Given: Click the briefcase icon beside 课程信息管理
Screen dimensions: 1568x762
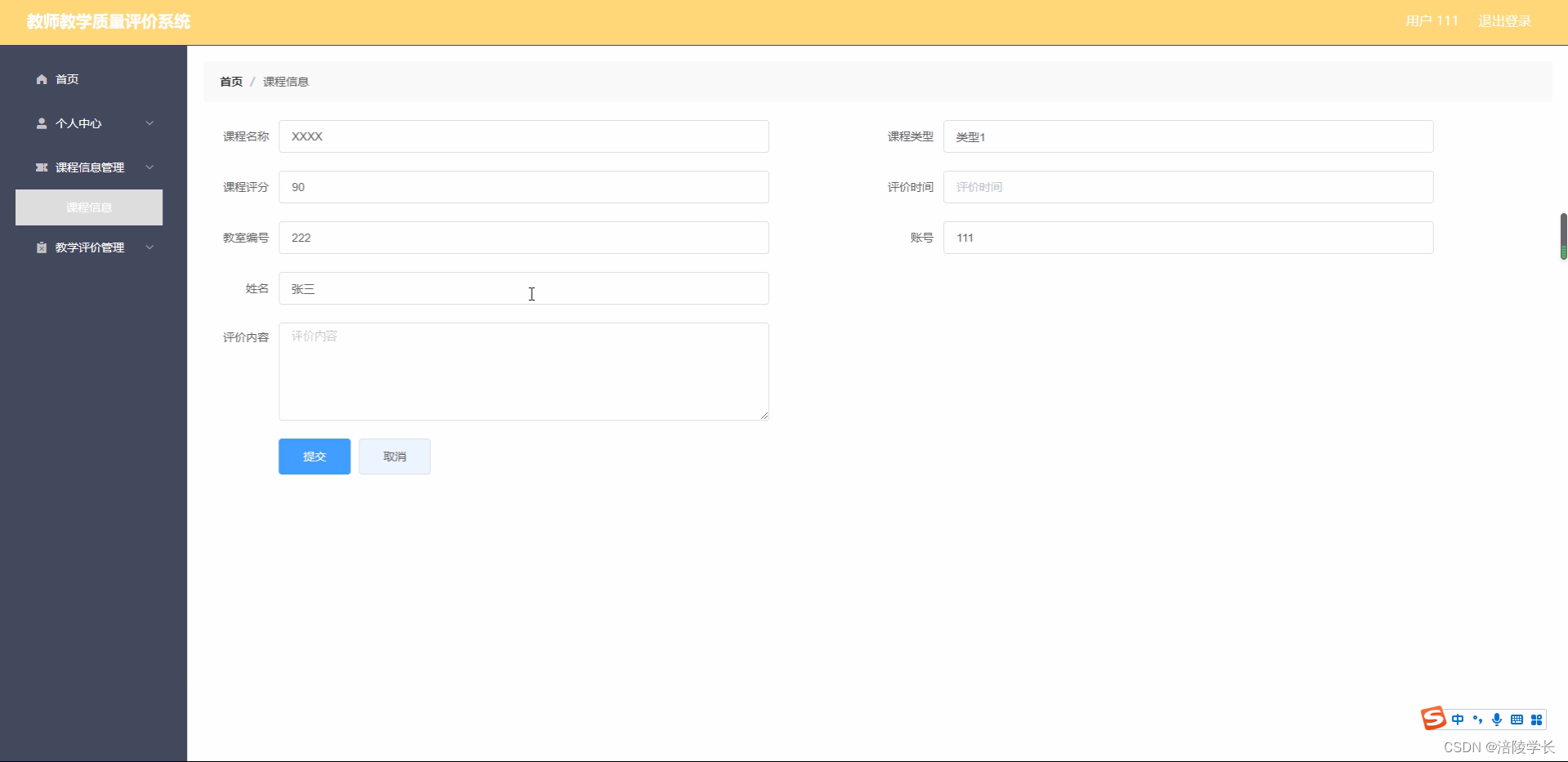Looking at the screenshot, I should (x=41, y=167).
